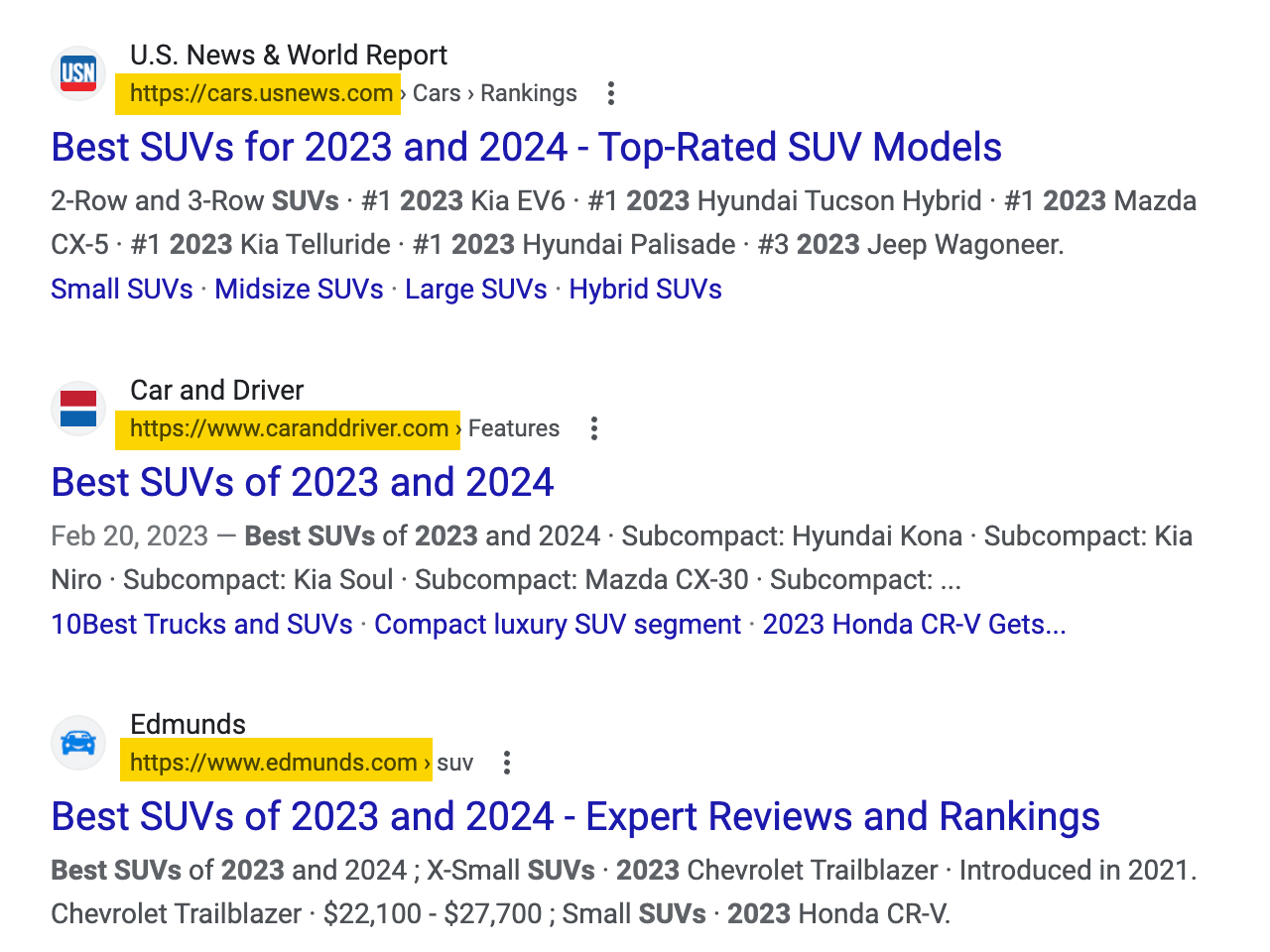Open the Best SUVs for 2023 and 2024 result
The image size is (1270, 952).
[x=526, y=147]
